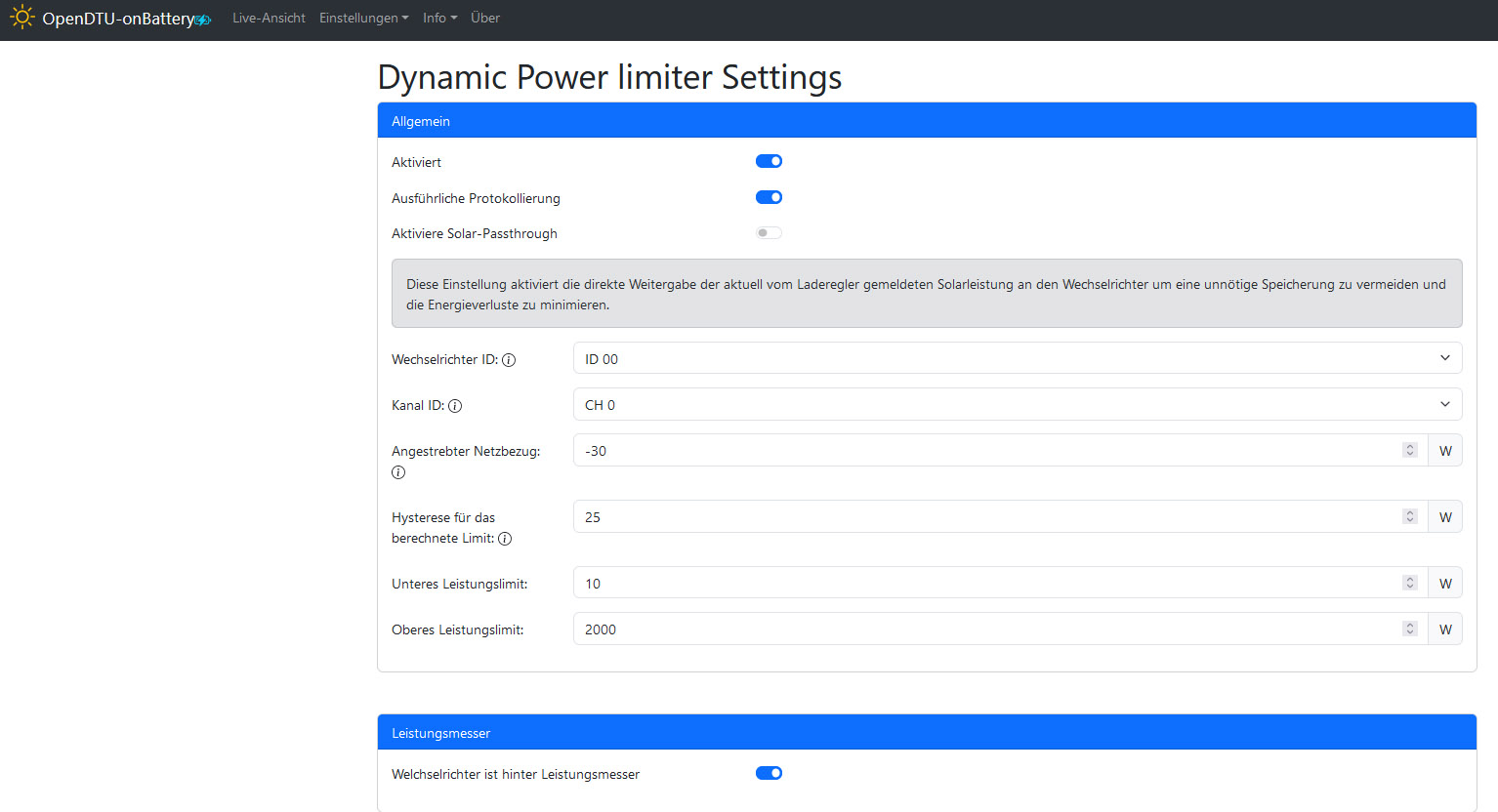The height and width of the screenshot is (812, 1498).
Task: Toggle the Aktiviert switch
Action: click(769, 161)
